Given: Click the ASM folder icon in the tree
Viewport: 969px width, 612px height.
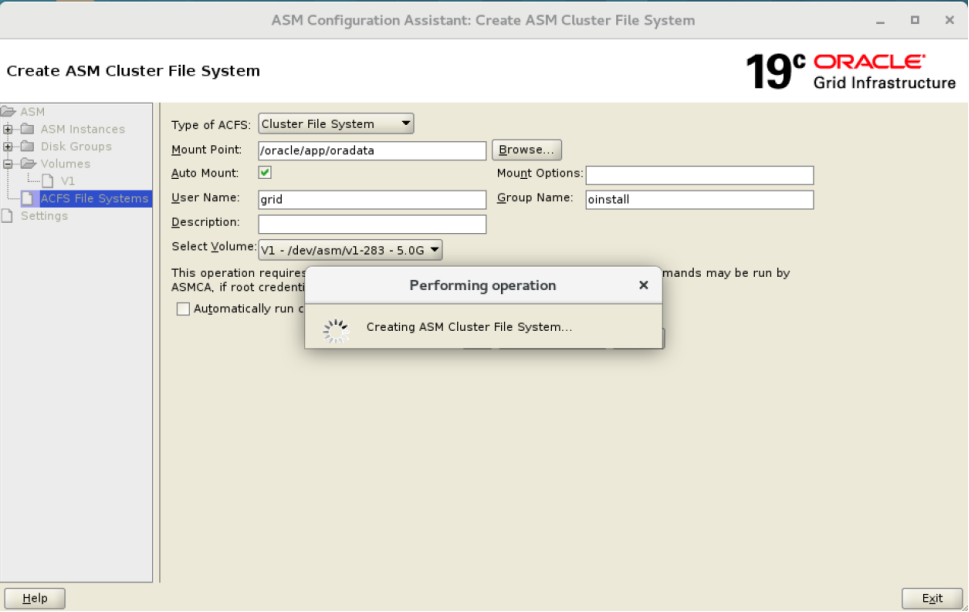Looking at the screenshot, I should pyautogui.click(x=8, y=111).
